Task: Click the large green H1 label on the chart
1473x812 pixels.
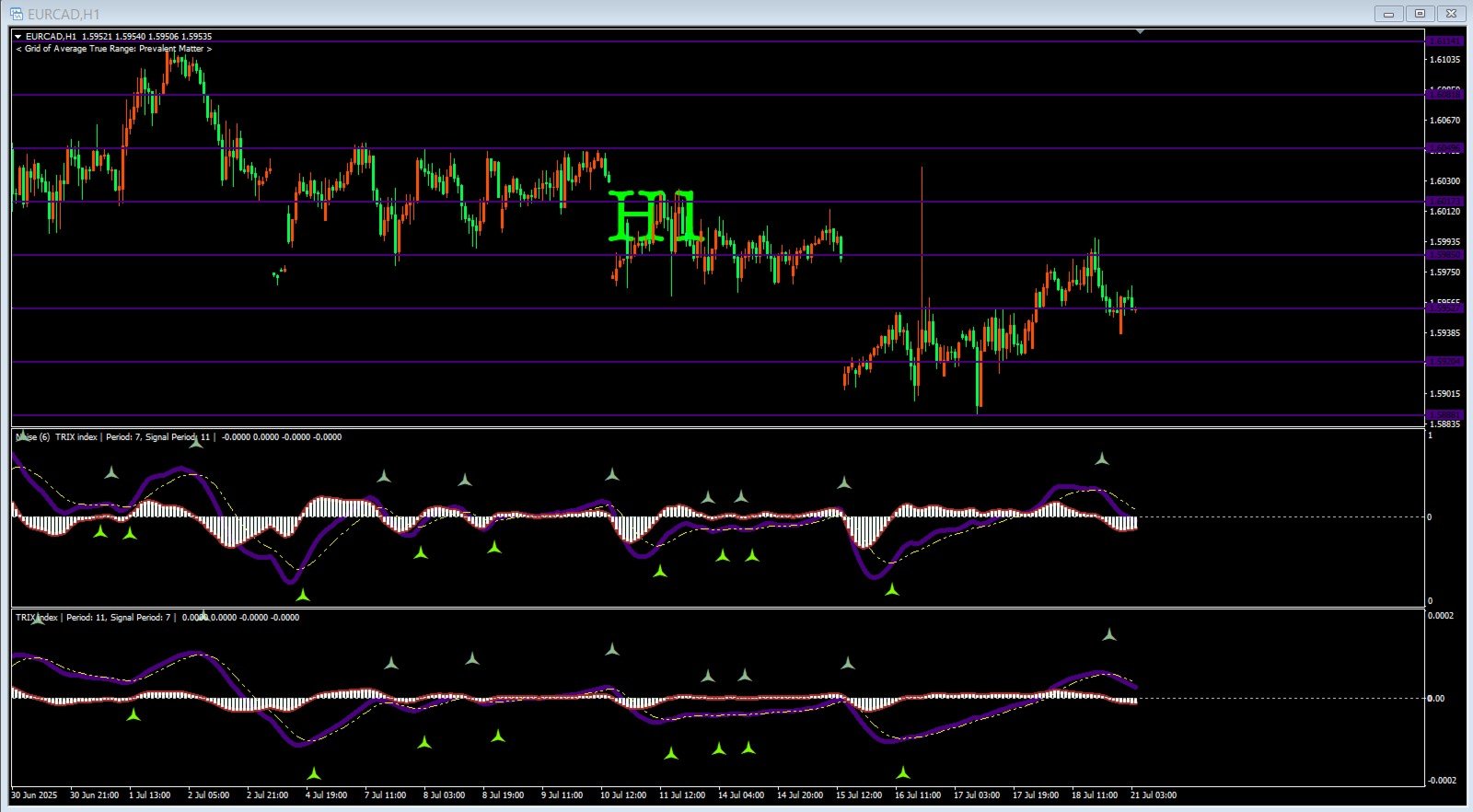Action: [655, 217]
